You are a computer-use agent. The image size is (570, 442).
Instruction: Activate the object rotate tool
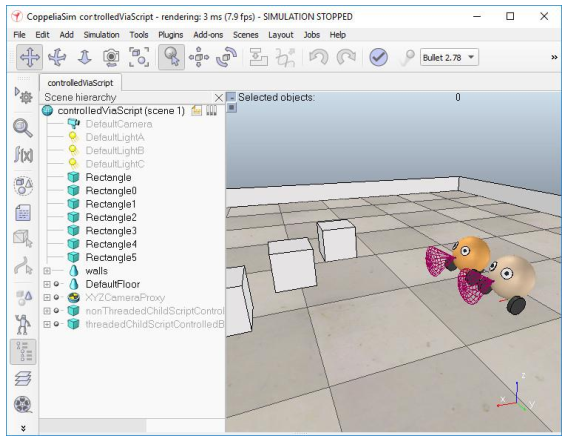(226, 57)
